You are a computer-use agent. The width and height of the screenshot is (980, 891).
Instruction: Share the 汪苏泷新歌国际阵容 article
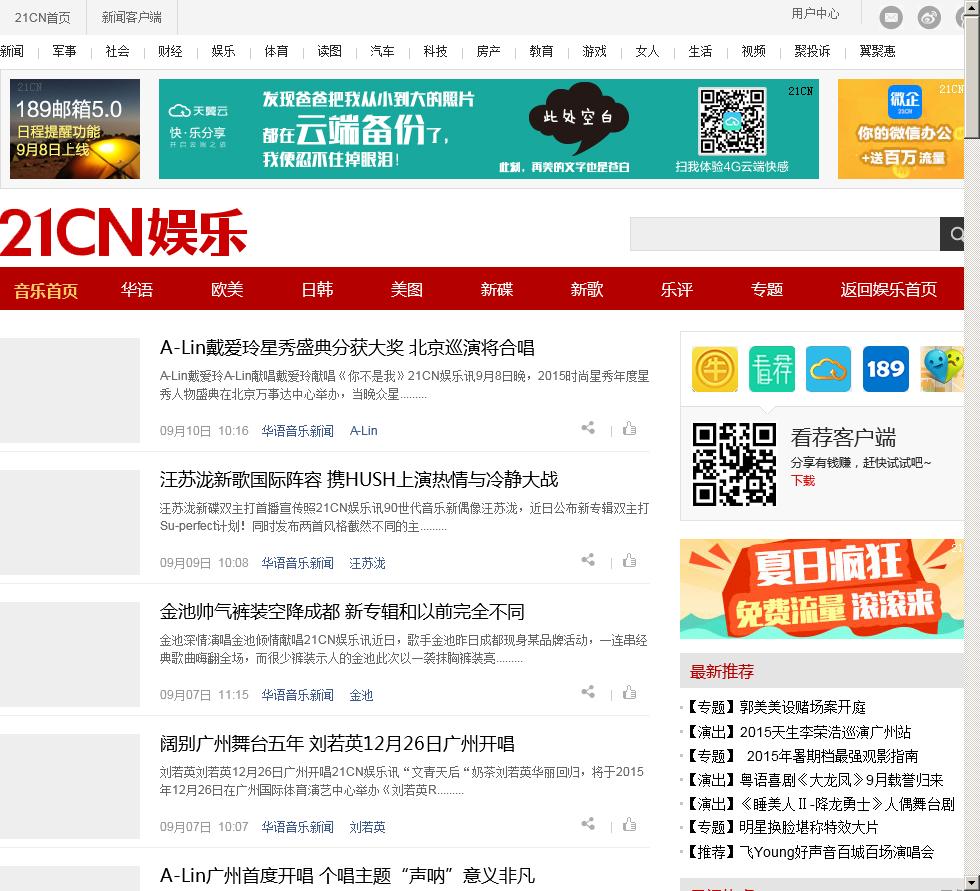pyautogui.click(x=588, y=560)
